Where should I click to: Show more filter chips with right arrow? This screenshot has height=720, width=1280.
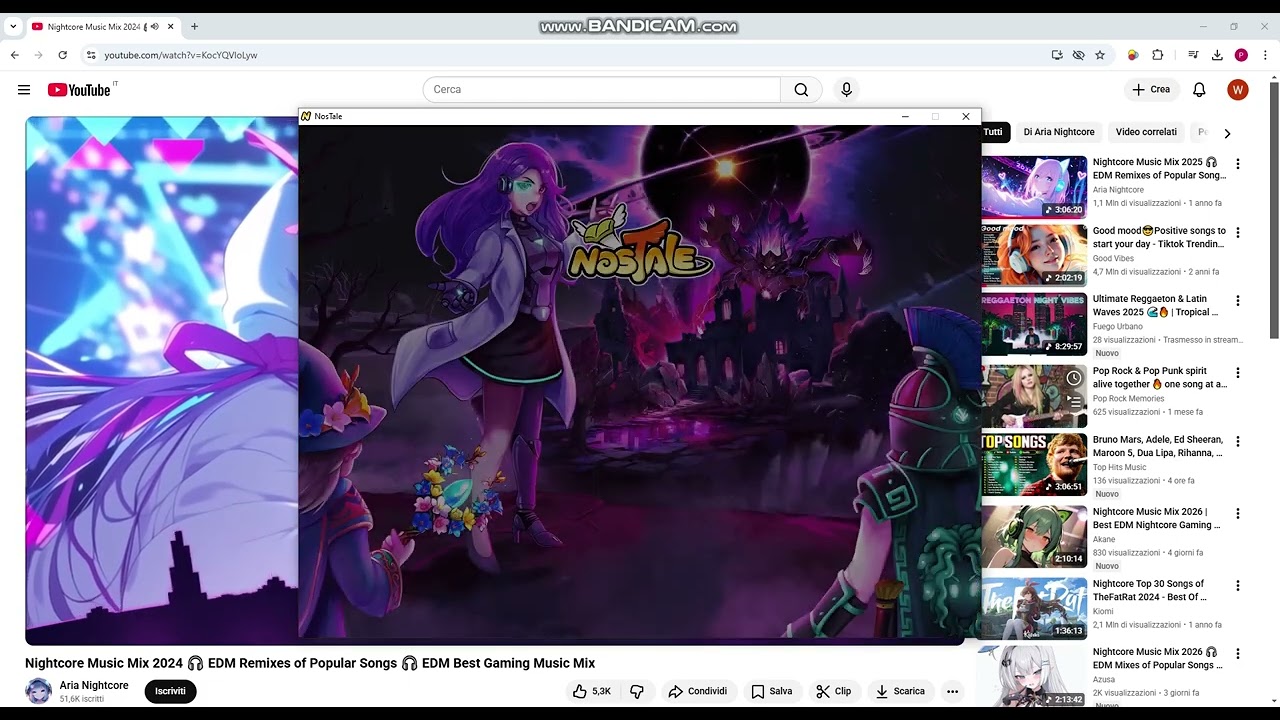pyautogui.click(x=1227, y=133)
